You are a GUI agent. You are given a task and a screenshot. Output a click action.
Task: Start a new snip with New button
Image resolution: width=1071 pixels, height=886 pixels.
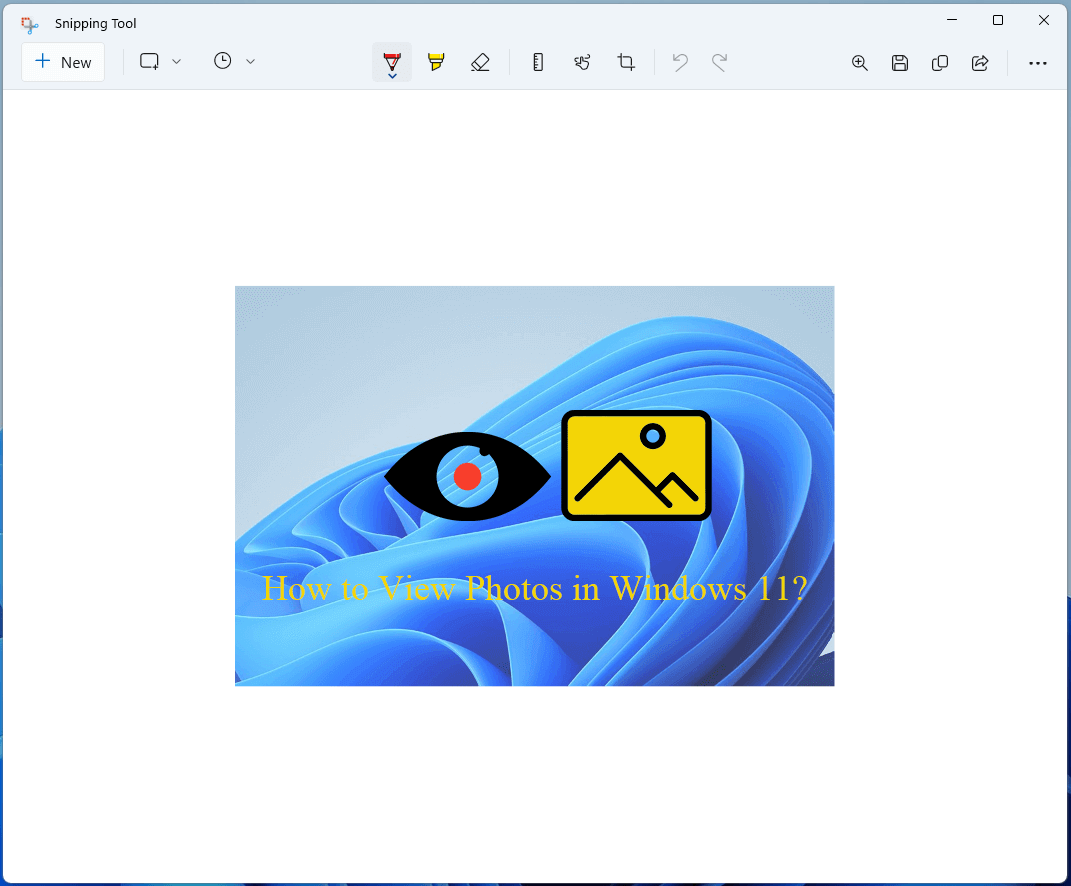(63, 62)
